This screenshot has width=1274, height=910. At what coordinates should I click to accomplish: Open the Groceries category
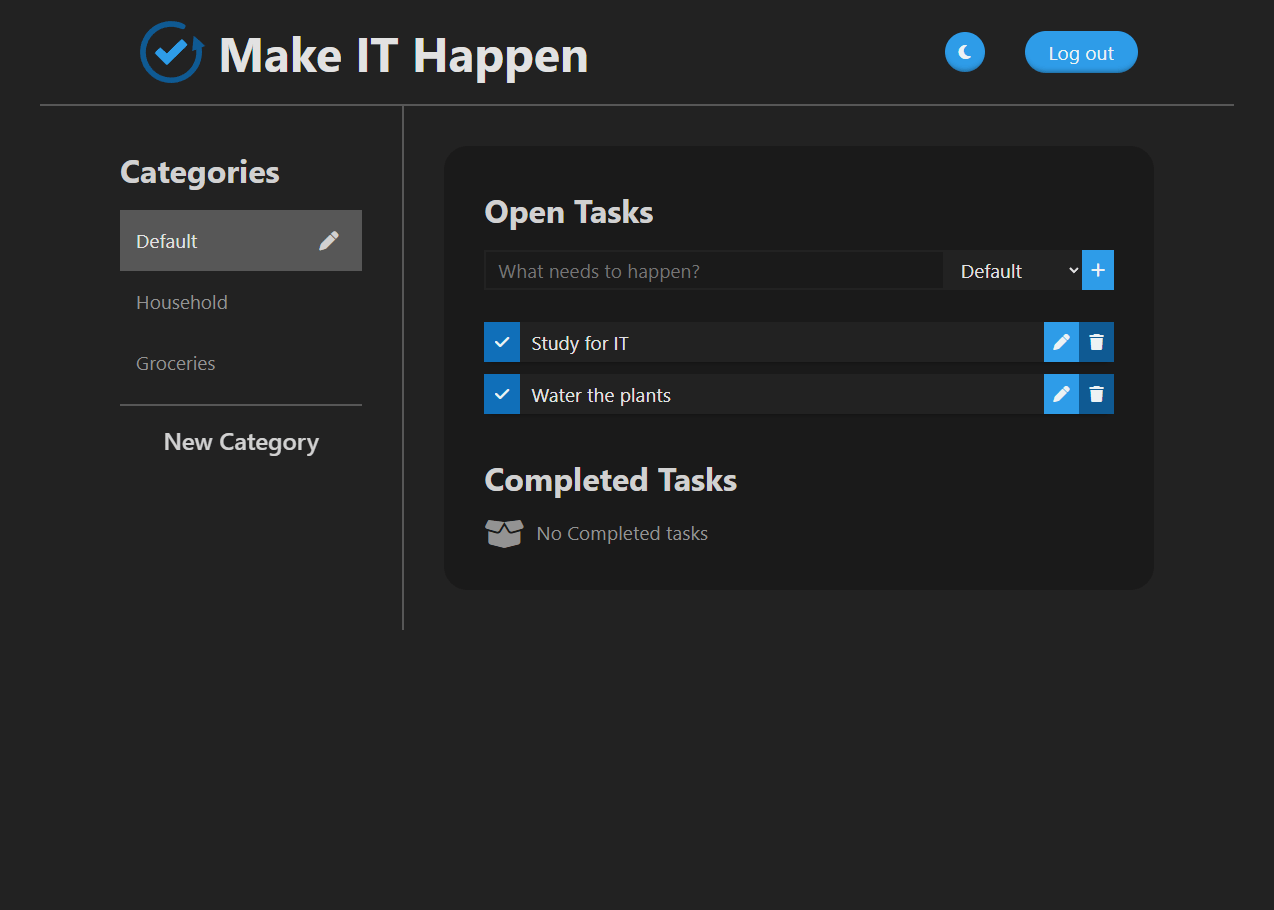175,362
